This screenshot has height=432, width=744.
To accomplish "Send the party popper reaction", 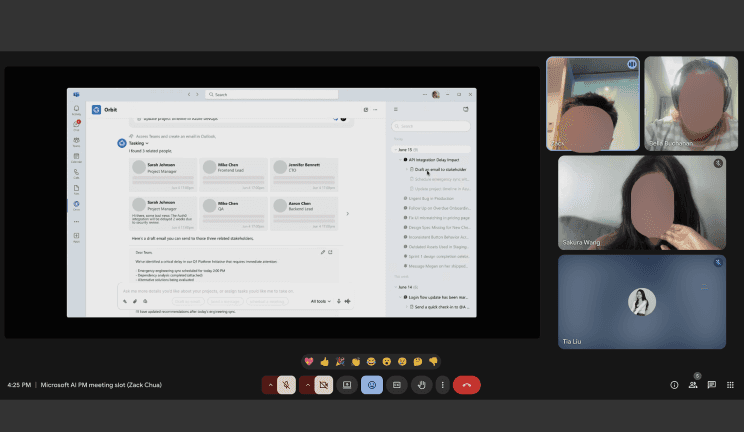I will pyautogui.click(x=340, y=362).
